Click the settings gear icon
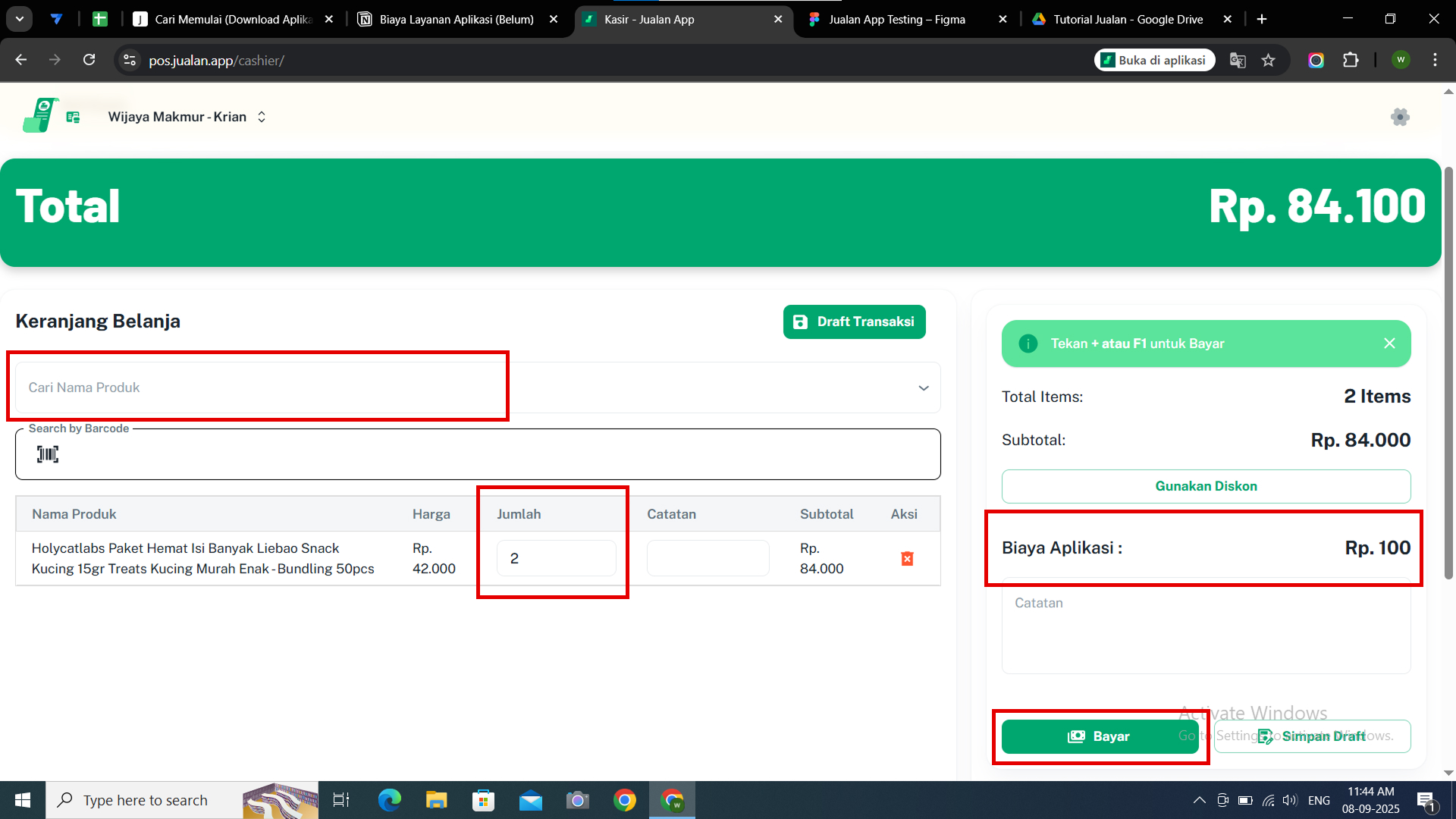This screenshot has height=819, width=1456. point(1400,117)
